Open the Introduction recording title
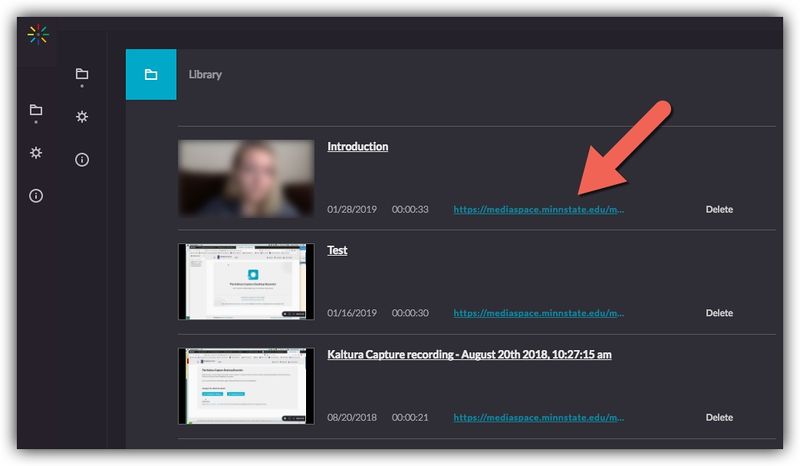The width and height of the screenshot is (800, 466). 357,147
